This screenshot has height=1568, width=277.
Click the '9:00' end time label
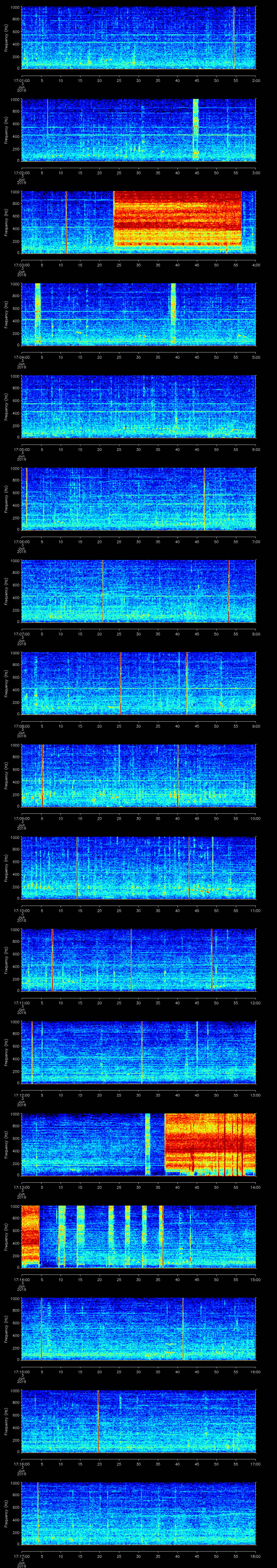click(x=256, y=726)
